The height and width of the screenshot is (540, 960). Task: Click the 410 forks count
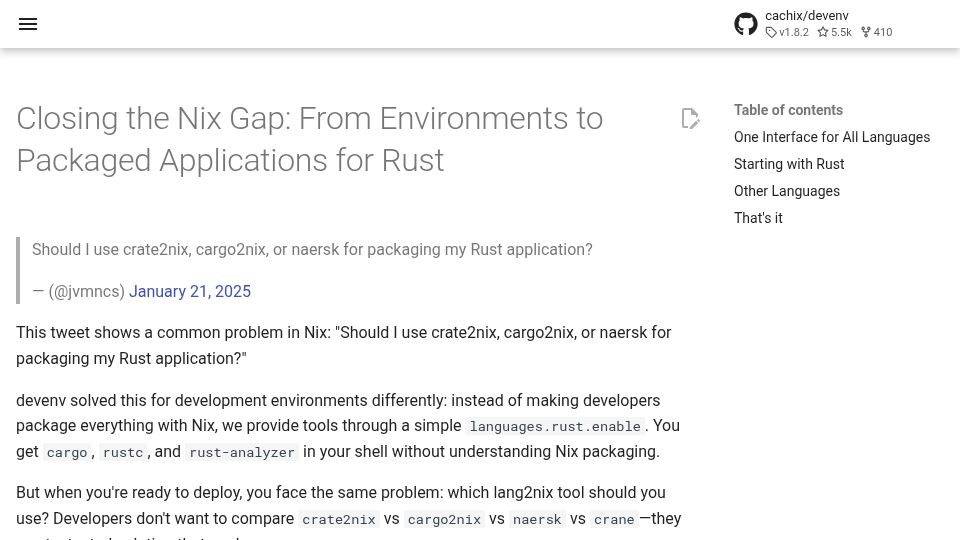tap(877, 32)
